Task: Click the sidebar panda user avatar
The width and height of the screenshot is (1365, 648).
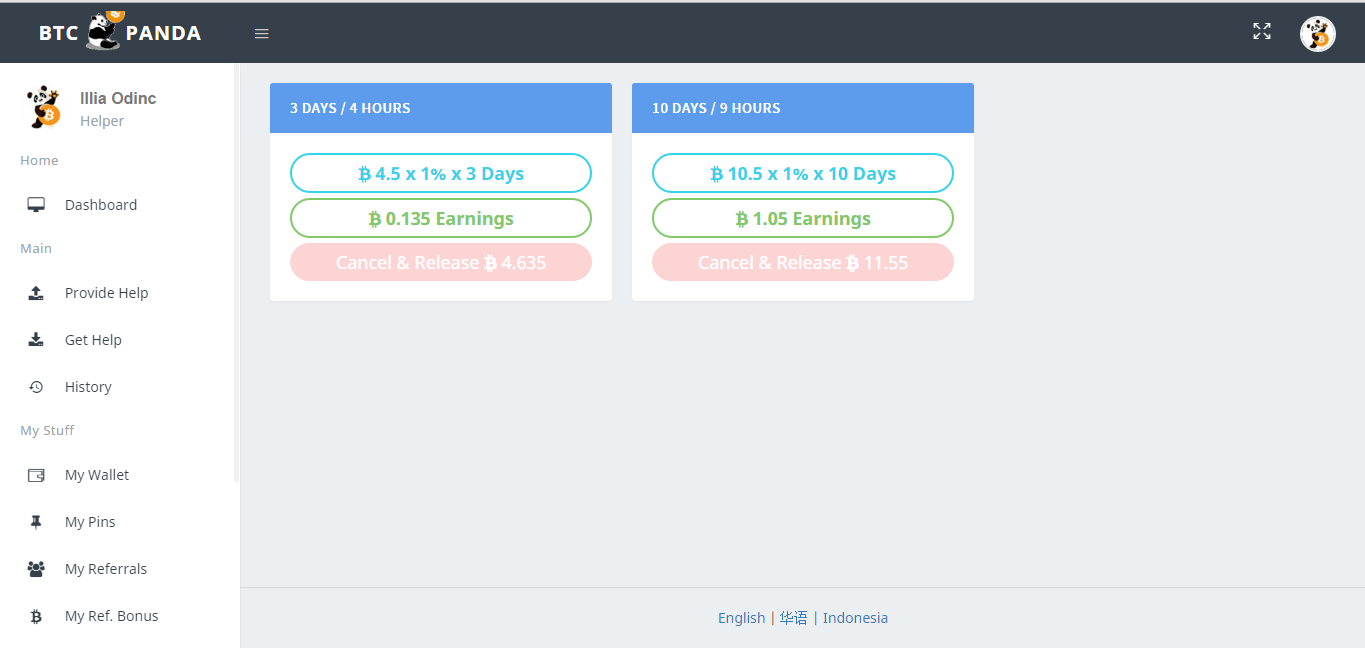Action: [x=43, y=107]
